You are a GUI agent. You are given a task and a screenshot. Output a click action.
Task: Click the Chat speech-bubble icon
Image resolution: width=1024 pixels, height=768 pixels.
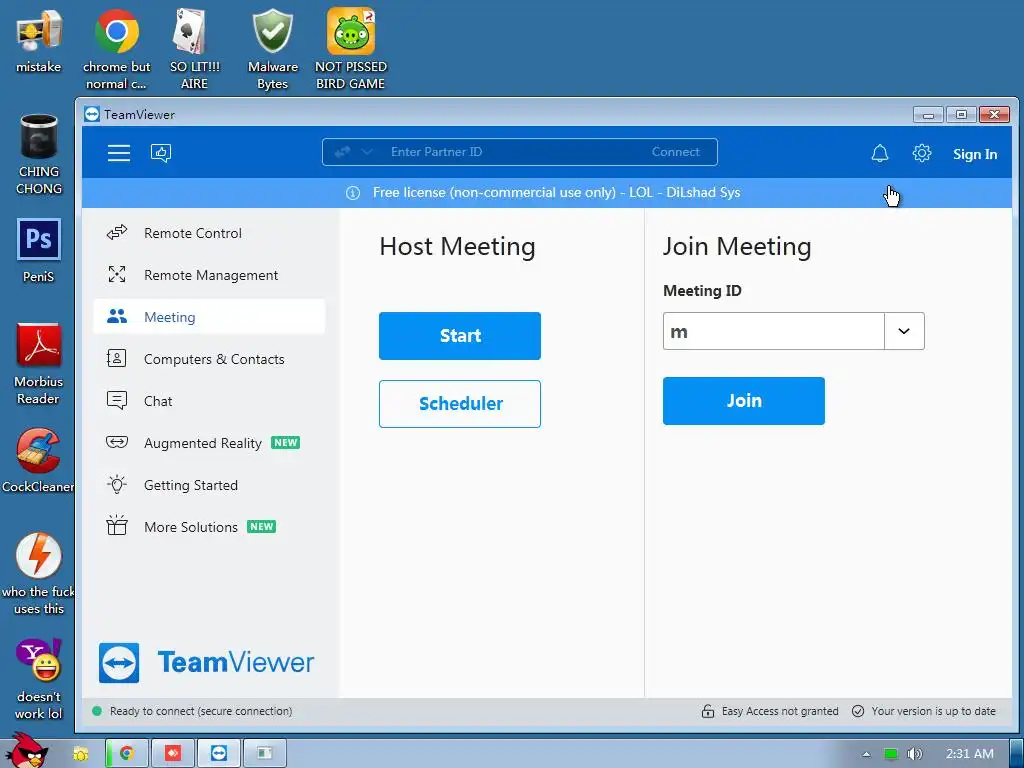coord(117,400)
